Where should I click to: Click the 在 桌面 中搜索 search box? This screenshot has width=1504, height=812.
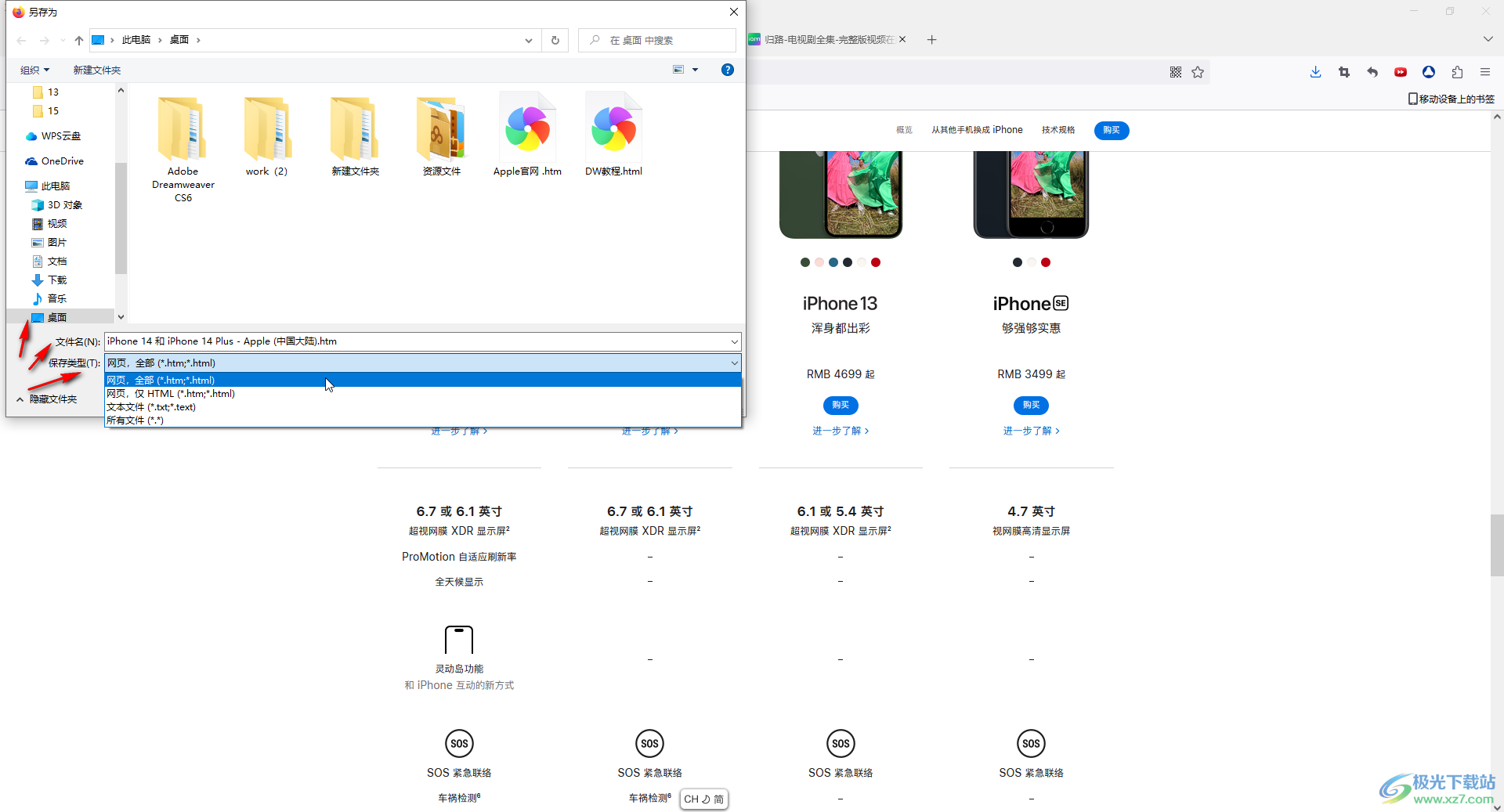(657, 40)
